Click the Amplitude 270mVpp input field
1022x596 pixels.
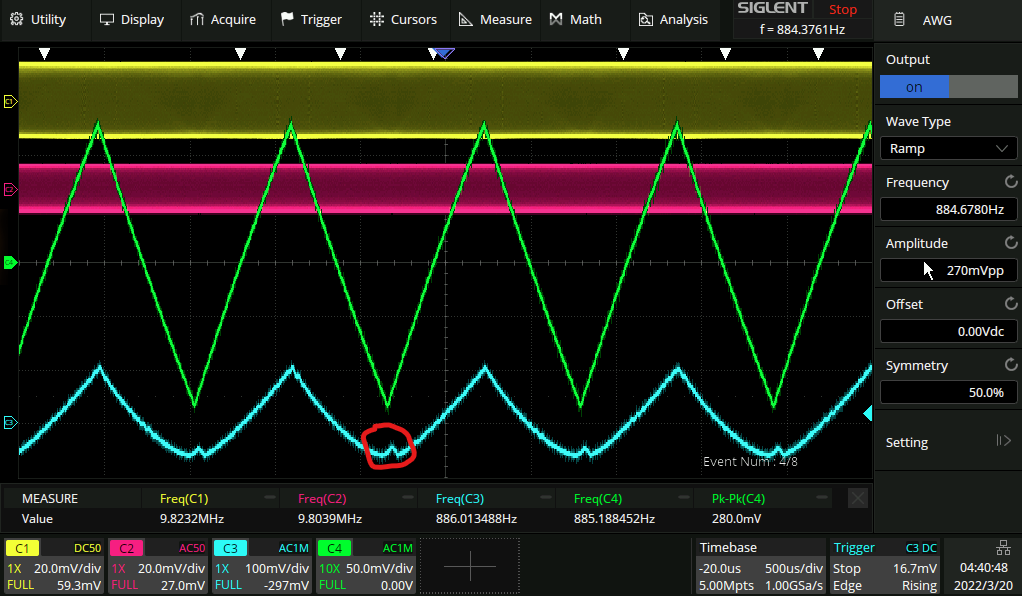pyautogui.click(x=948, y=270)
